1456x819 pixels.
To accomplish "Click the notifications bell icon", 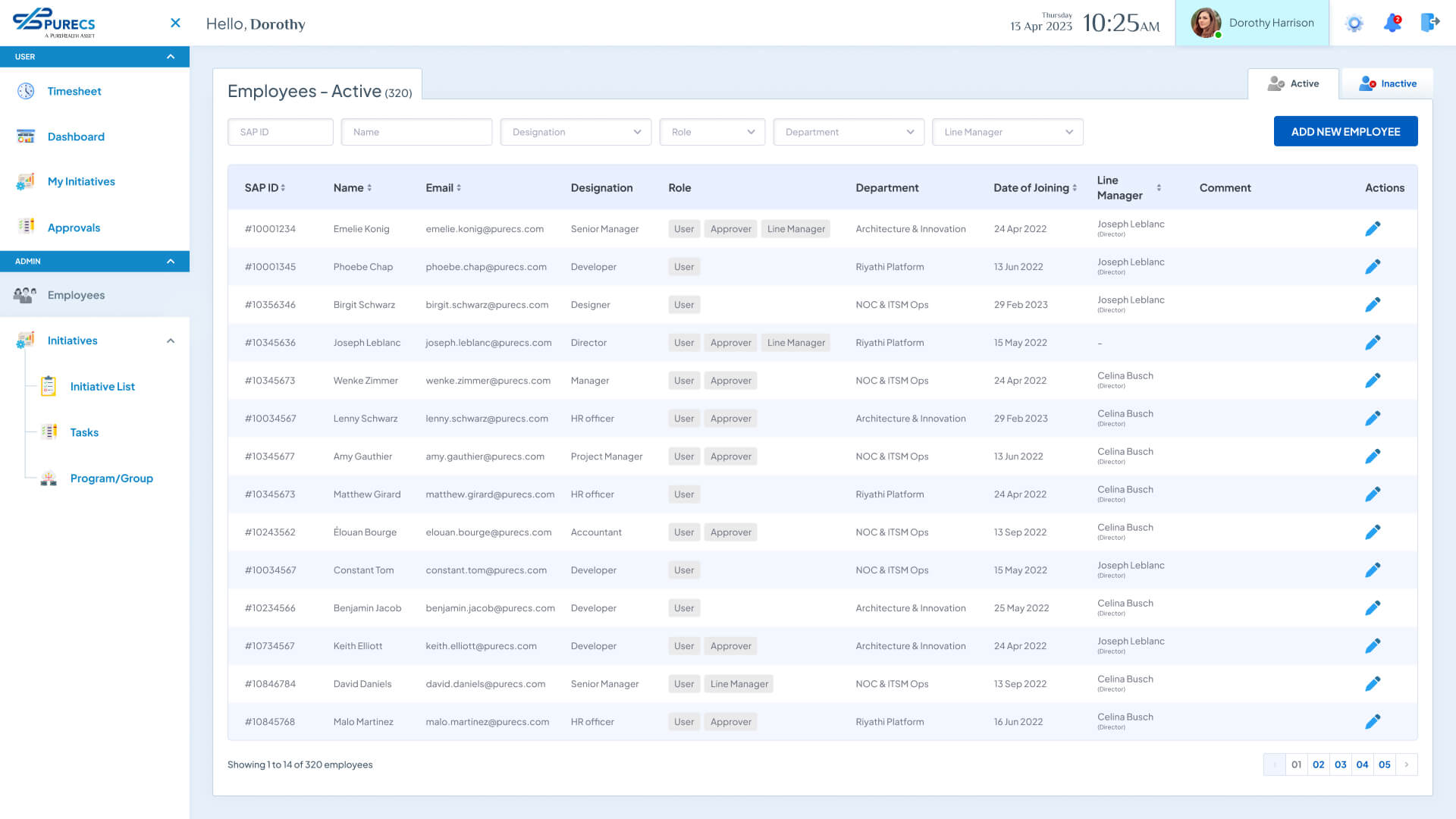I will pos(1392,24).
